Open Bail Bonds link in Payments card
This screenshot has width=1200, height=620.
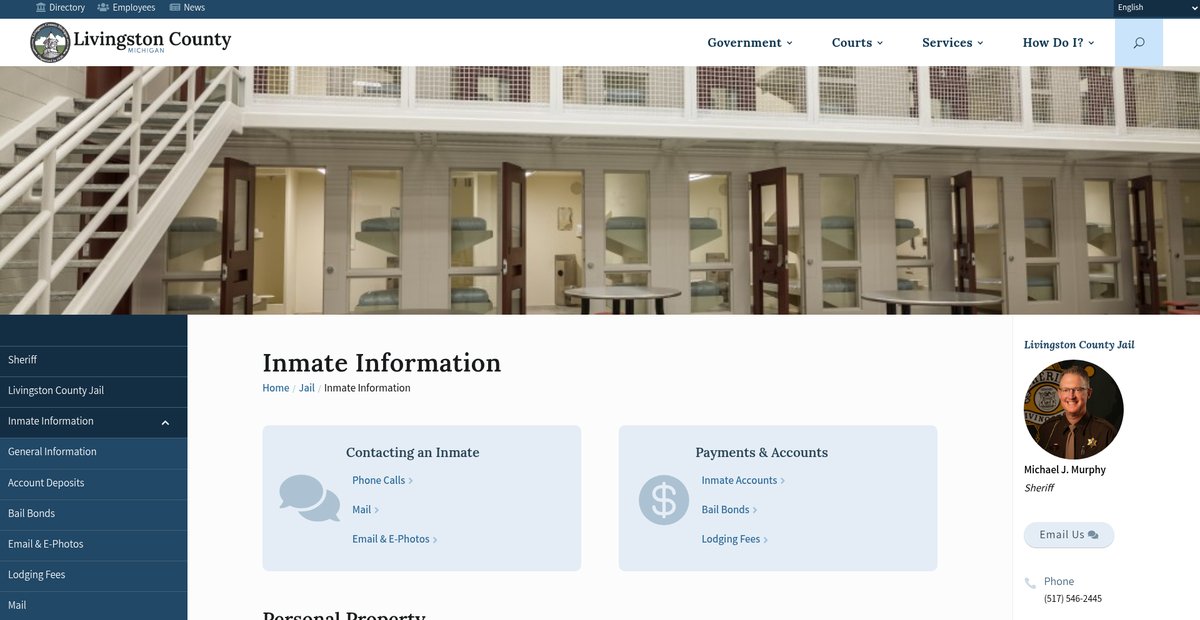(729, 510)
